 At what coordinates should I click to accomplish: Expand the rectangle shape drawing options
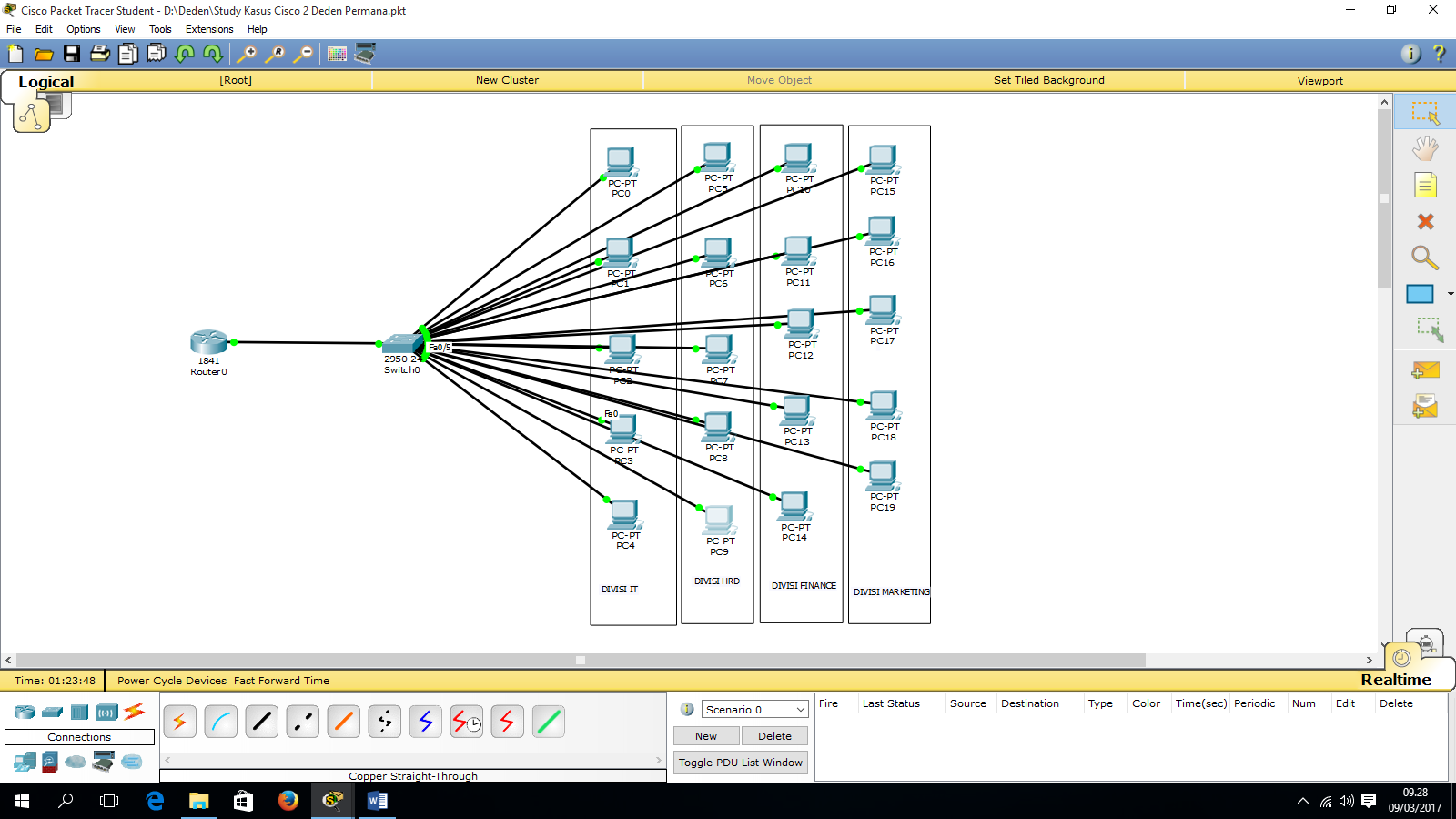pos(1449,294)
